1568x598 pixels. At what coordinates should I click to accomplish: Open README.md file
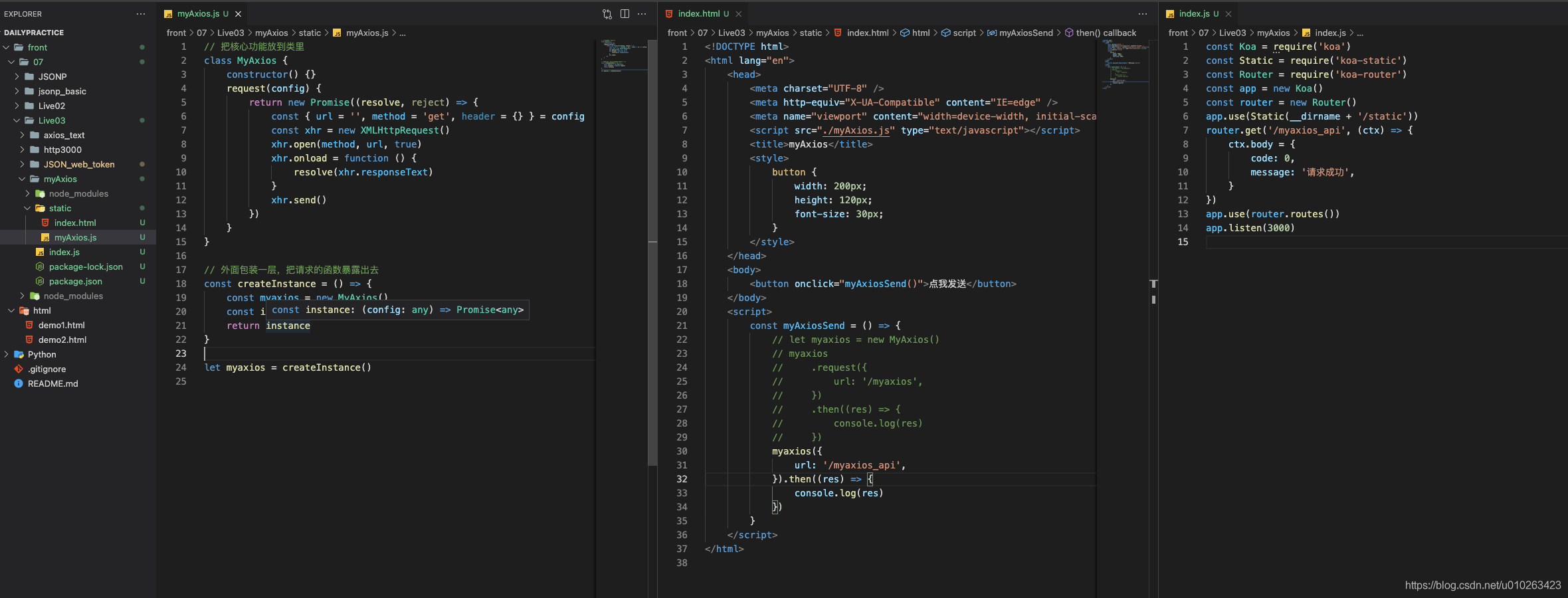coord(78,383)
